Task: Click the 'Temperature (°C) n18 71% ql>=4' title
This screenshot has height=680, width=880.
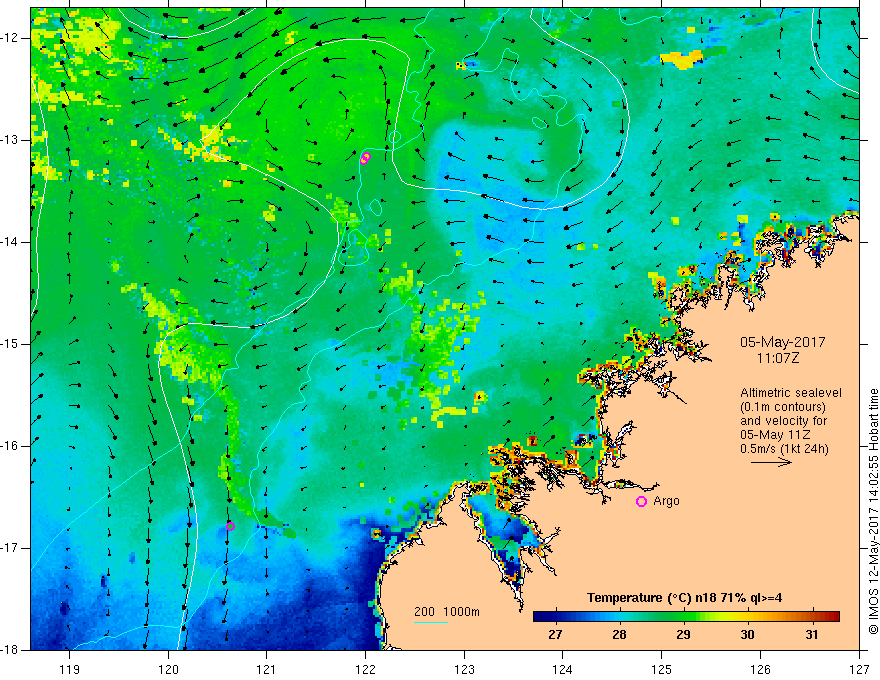Action: click(684, 598)
